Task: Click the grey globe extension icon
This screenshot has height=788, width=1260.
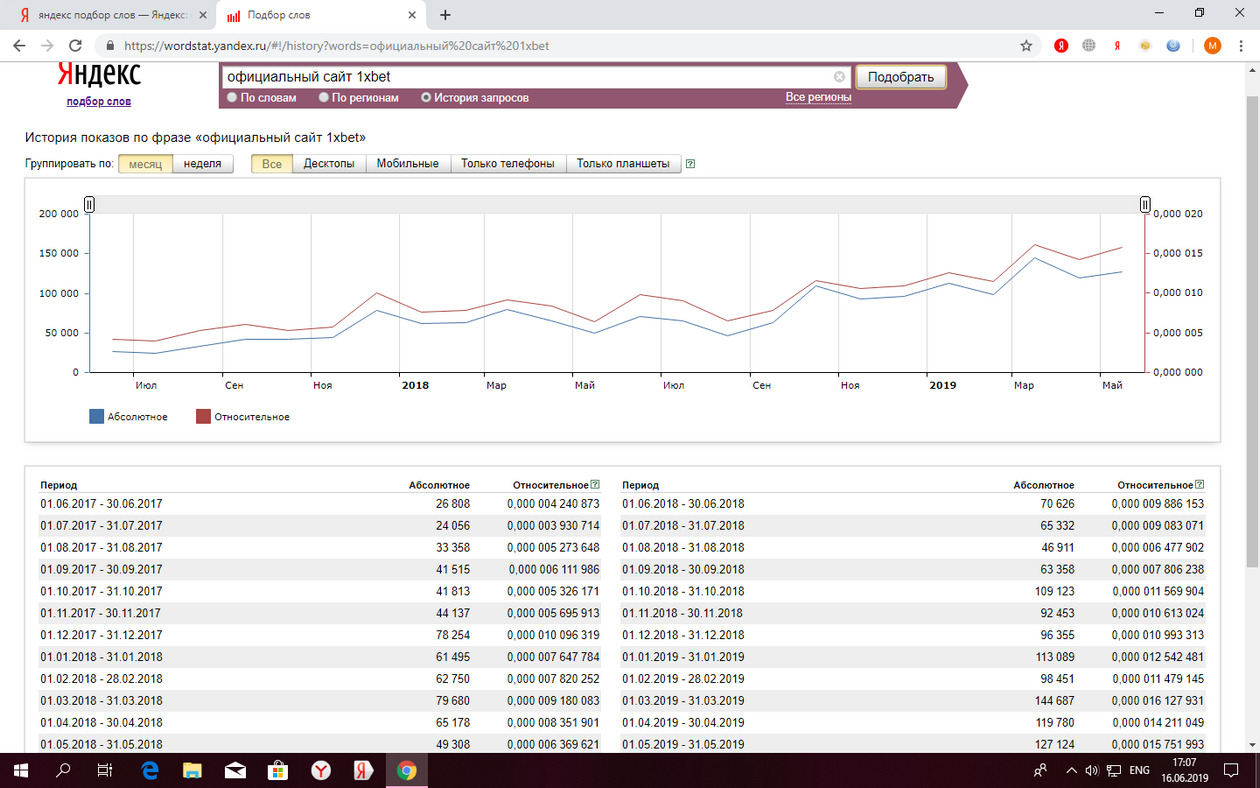Action: pos(1089,45)
